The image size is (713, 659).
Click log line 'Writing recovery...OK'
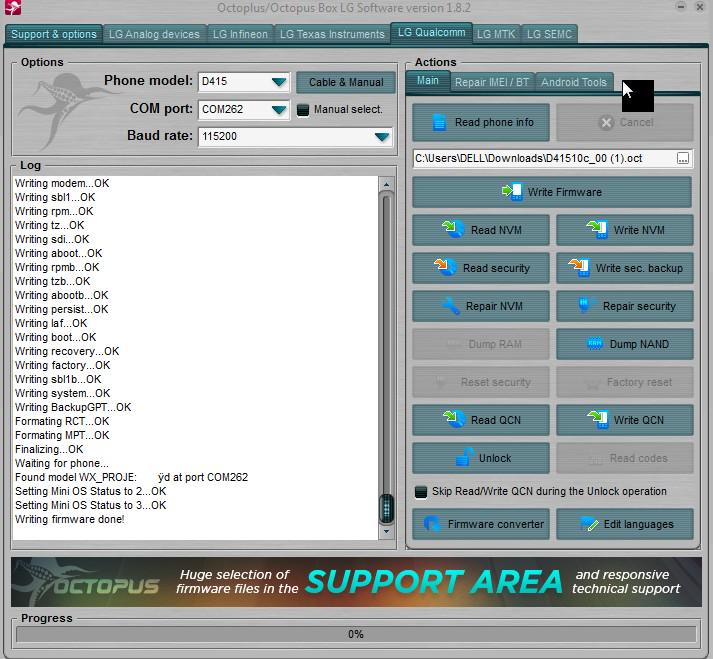pyautogui.click(x=67, y=351)
